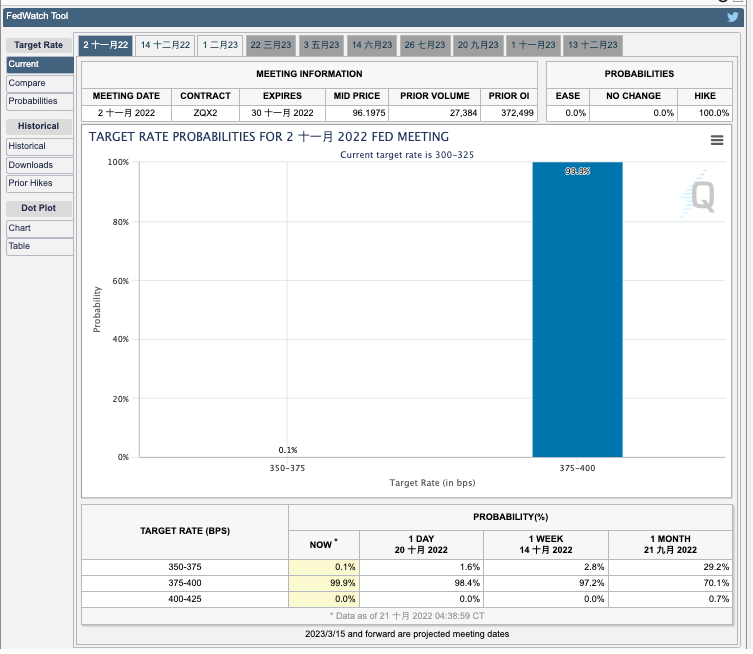
Task: Click the 100.0% hike probability cell
Action: pyautogui.click(x=704, y=113)
